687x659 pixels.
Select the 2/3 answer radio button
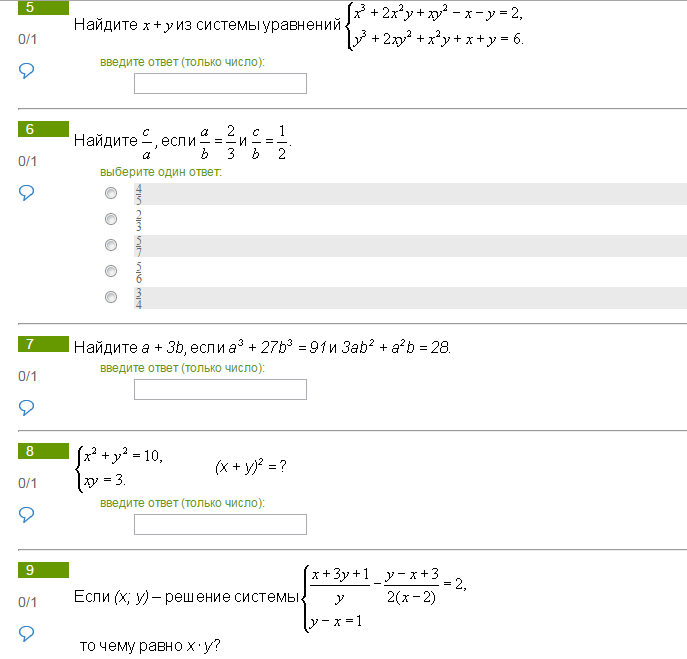tap(111, 219)
